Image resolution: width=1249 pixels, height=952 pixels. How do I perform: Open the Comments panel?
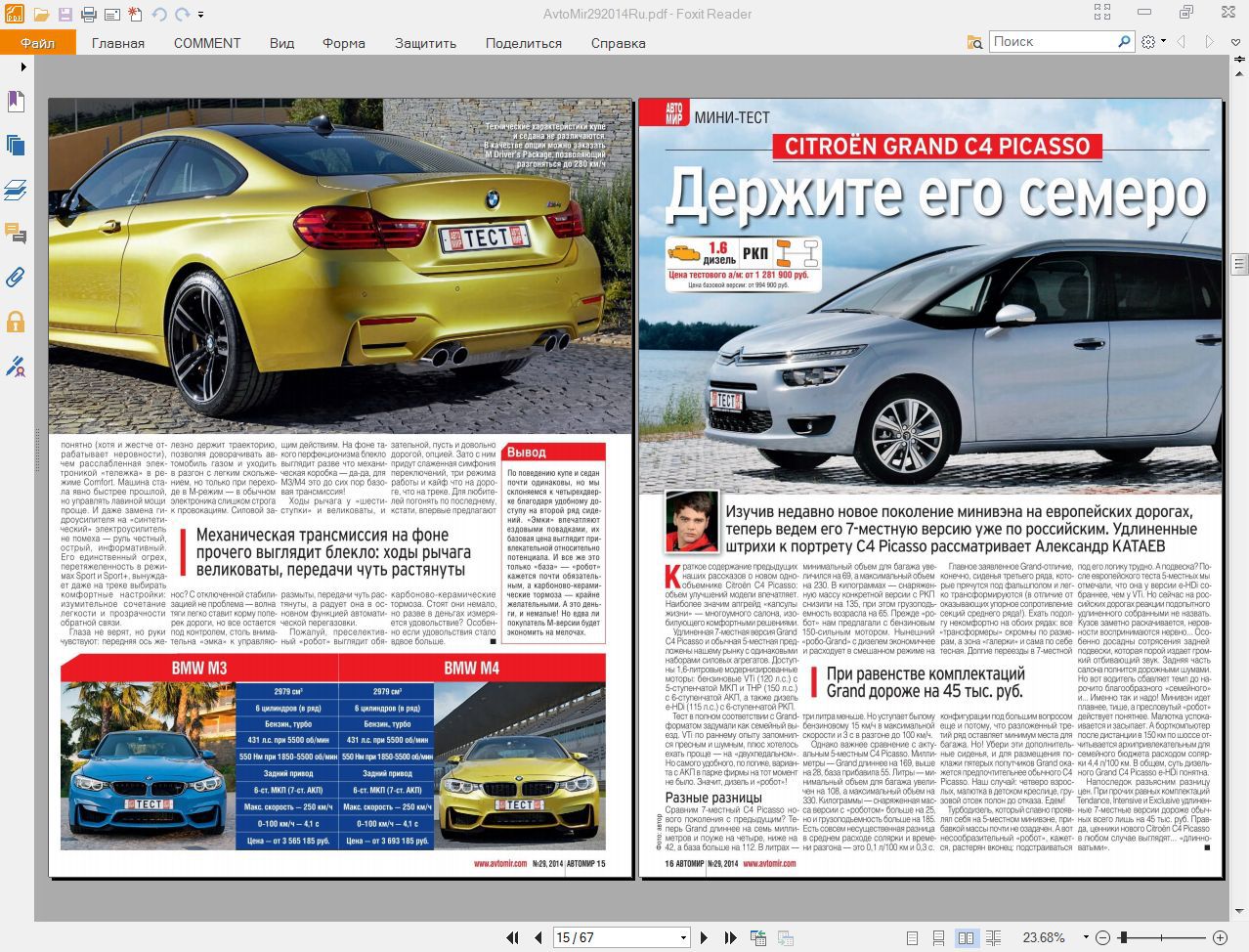(16, 234)
